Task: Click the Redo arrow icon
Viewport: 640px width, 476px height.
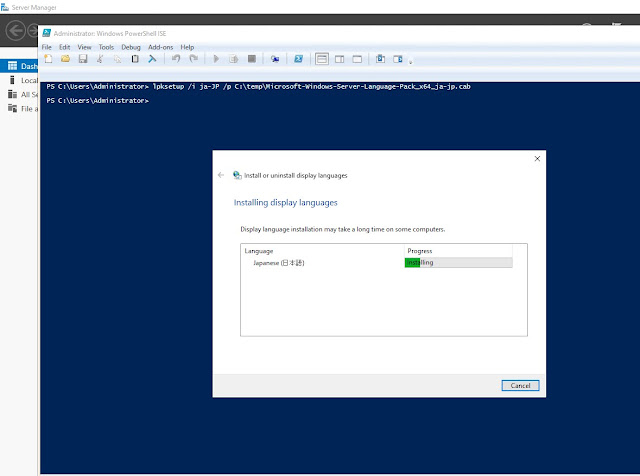Action: 193,59
